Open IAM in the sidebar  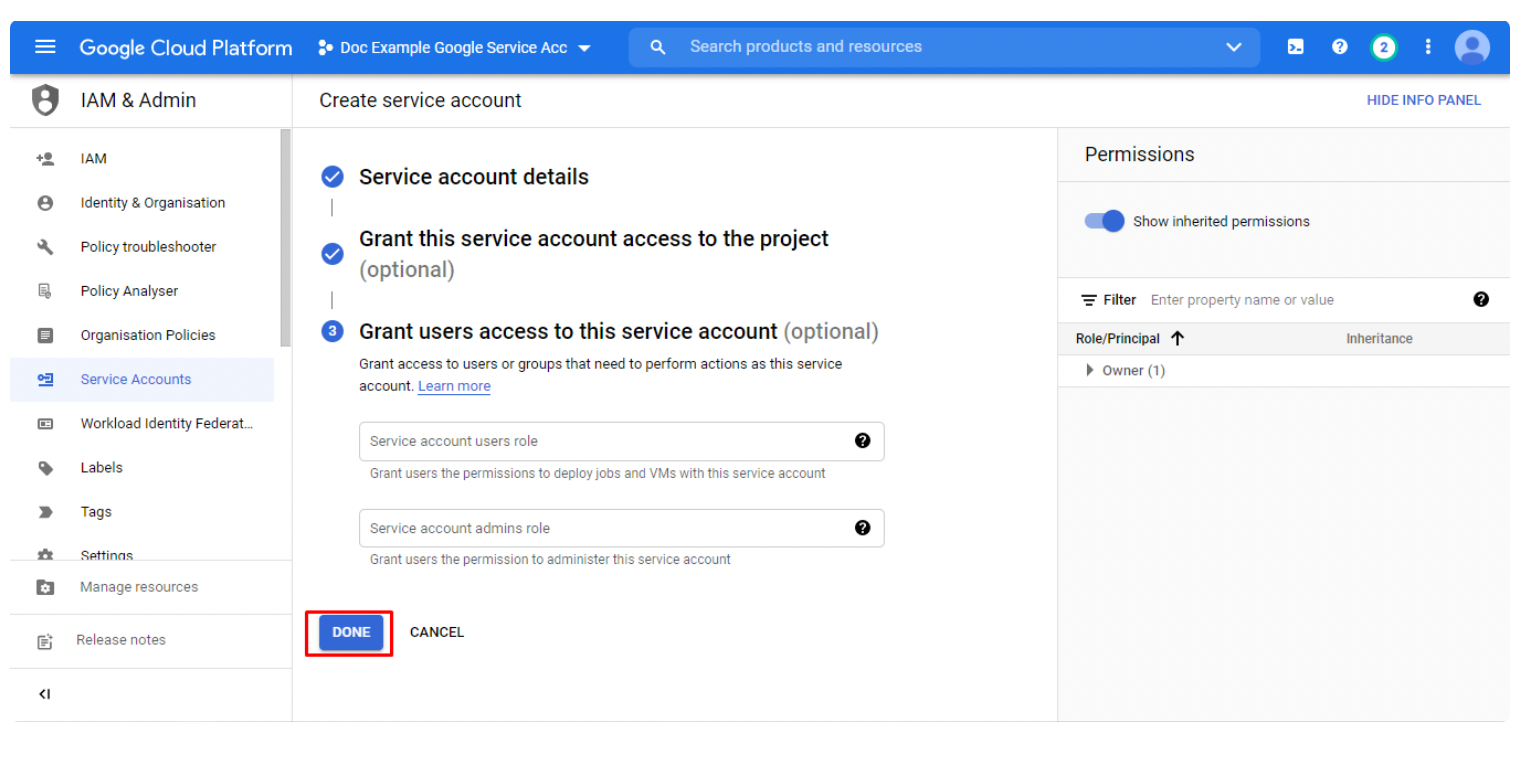94,159
